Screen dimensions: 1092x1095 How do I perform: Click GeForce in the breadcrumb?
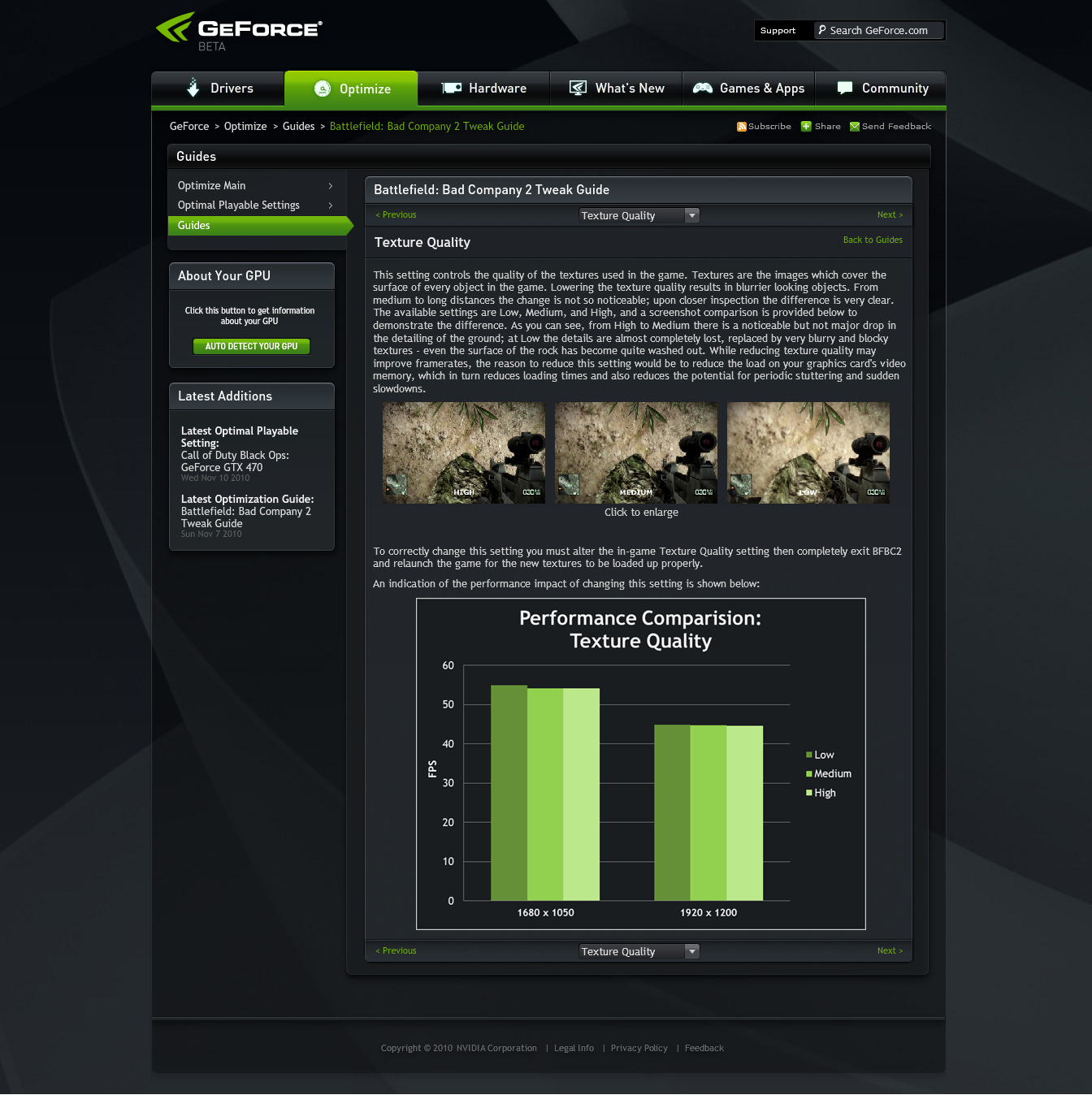click(x=189, y=126)
